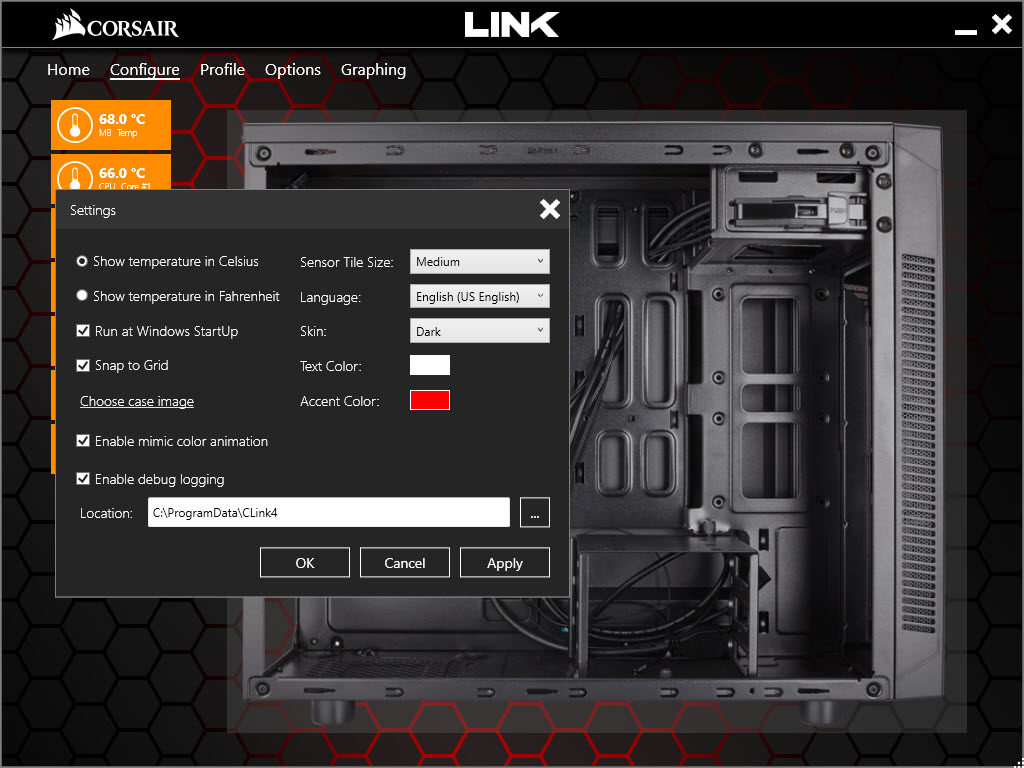
Task: Browse for log location with ... button
Action: click(535, 513)
